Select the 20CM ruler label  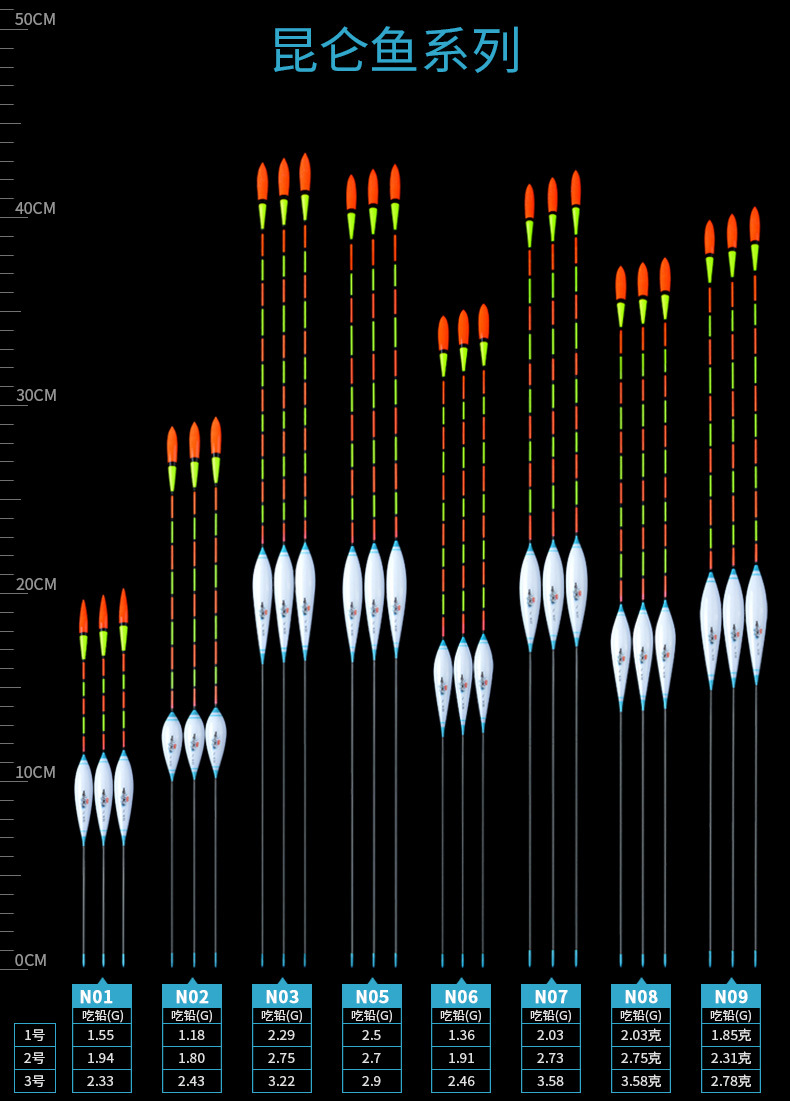click(36, 584)
